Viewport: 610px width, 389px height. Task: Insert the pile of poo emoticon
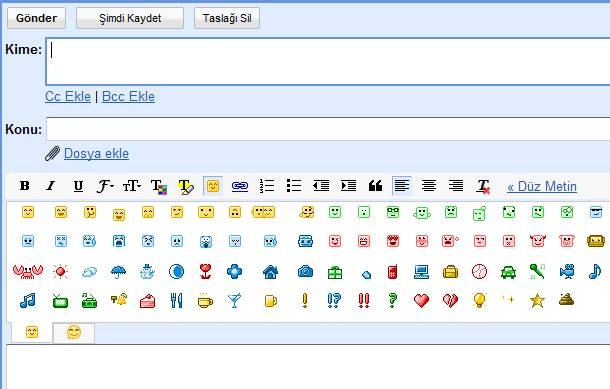pyautogui.click(x=566, y=300)
